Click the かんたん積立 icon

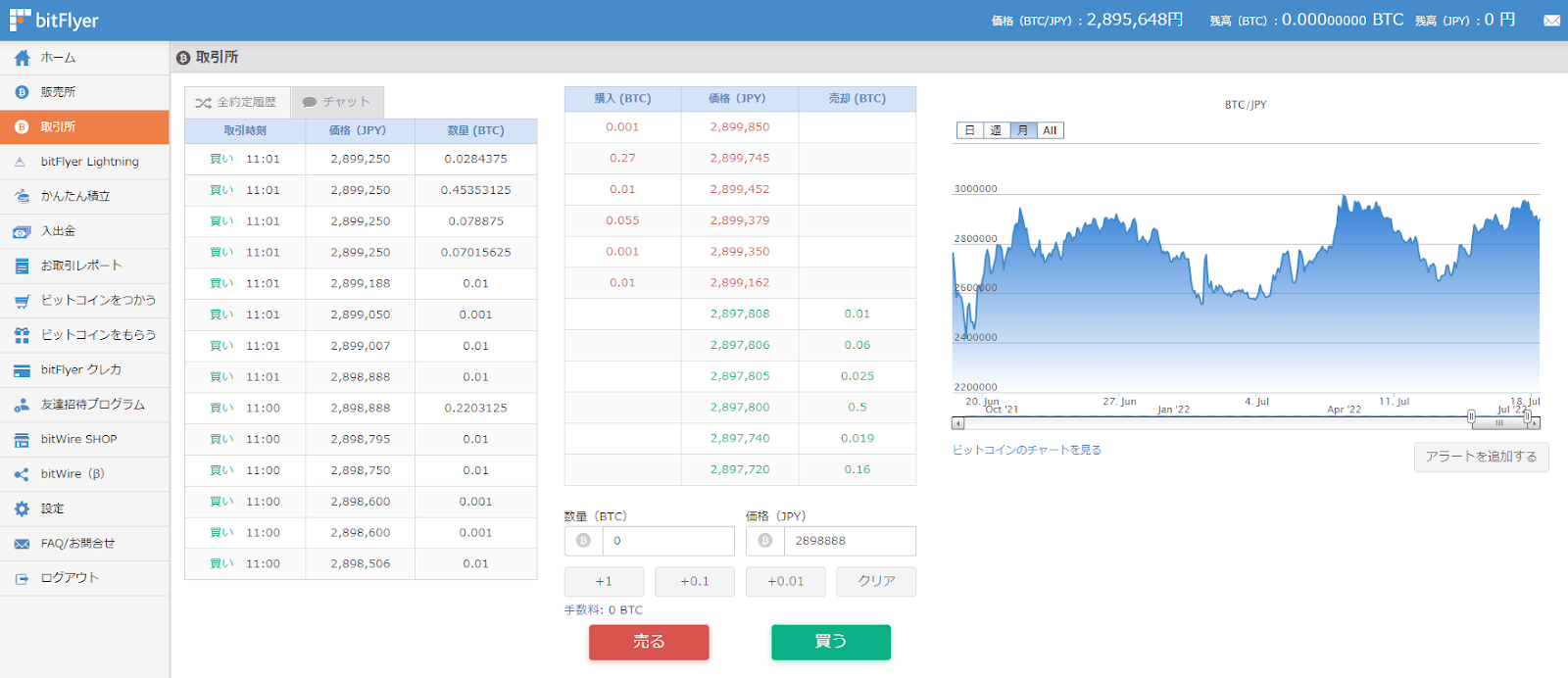point(22,196)
